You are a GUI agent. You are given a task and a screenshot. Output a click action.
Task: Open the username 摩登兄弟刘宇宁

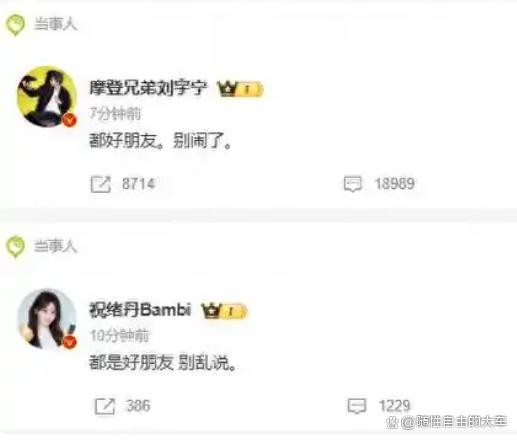tap(148, 88)
